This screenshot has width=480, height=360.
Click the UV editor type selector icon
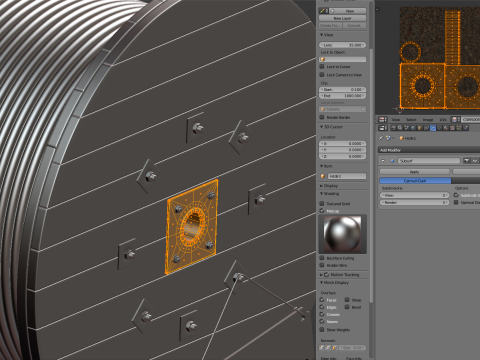pyautogui.click(x=383, y=120)
